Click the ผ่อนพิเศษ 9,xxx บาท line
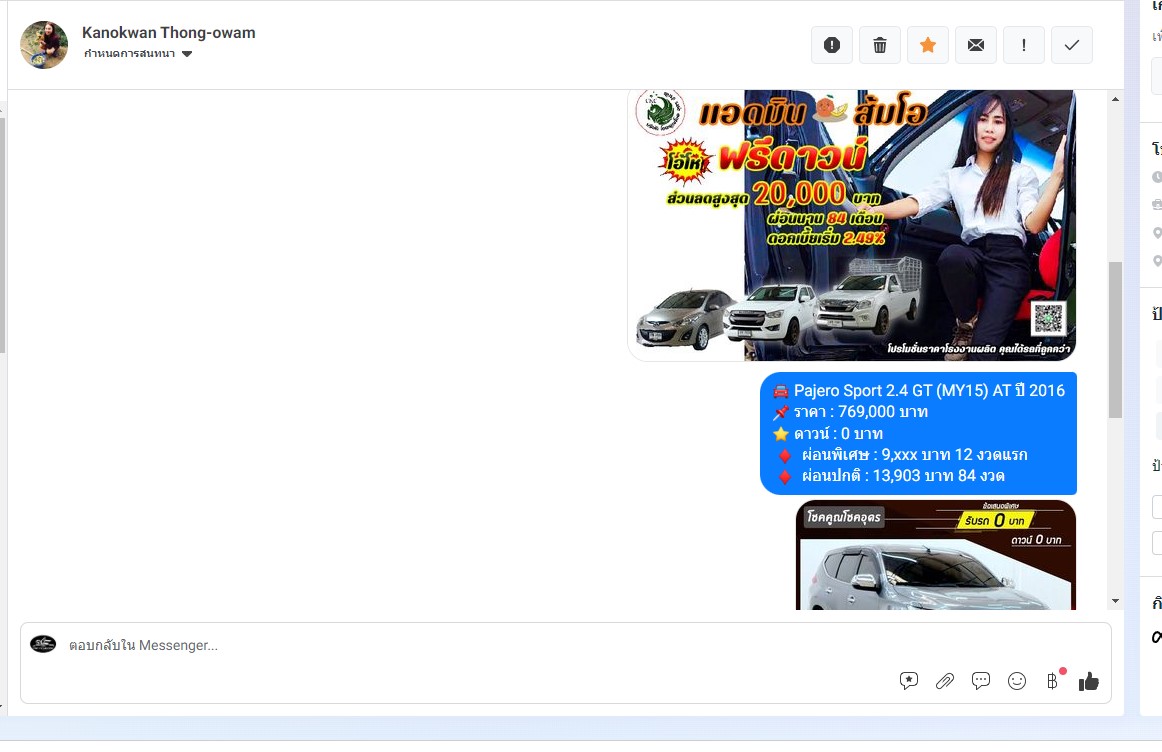This screenshot has height=752, width=1162. 903,455
